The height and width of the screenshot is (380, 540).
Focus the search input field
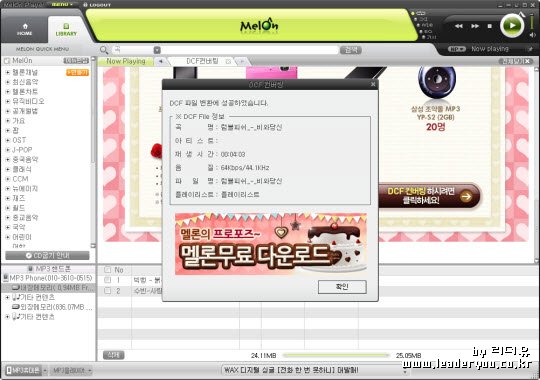250,50
